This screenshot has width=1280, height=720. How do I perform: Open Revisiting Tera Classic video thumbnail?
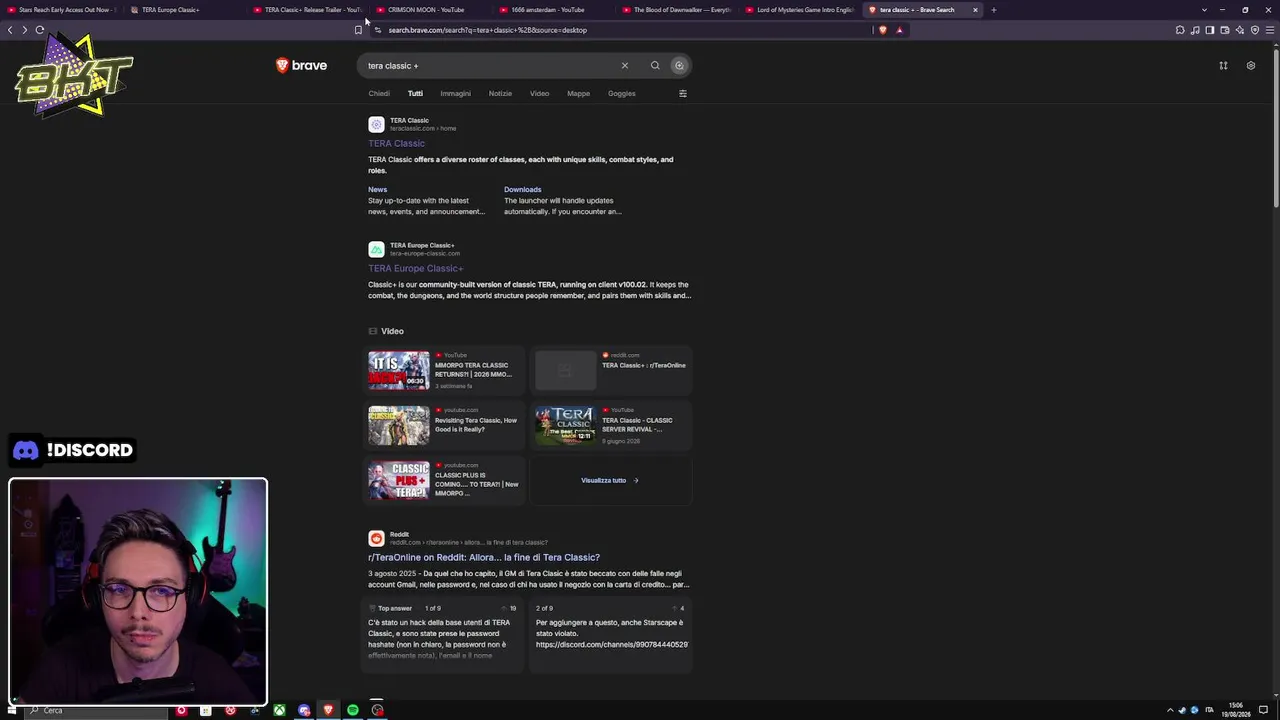[x=399, y=425]
